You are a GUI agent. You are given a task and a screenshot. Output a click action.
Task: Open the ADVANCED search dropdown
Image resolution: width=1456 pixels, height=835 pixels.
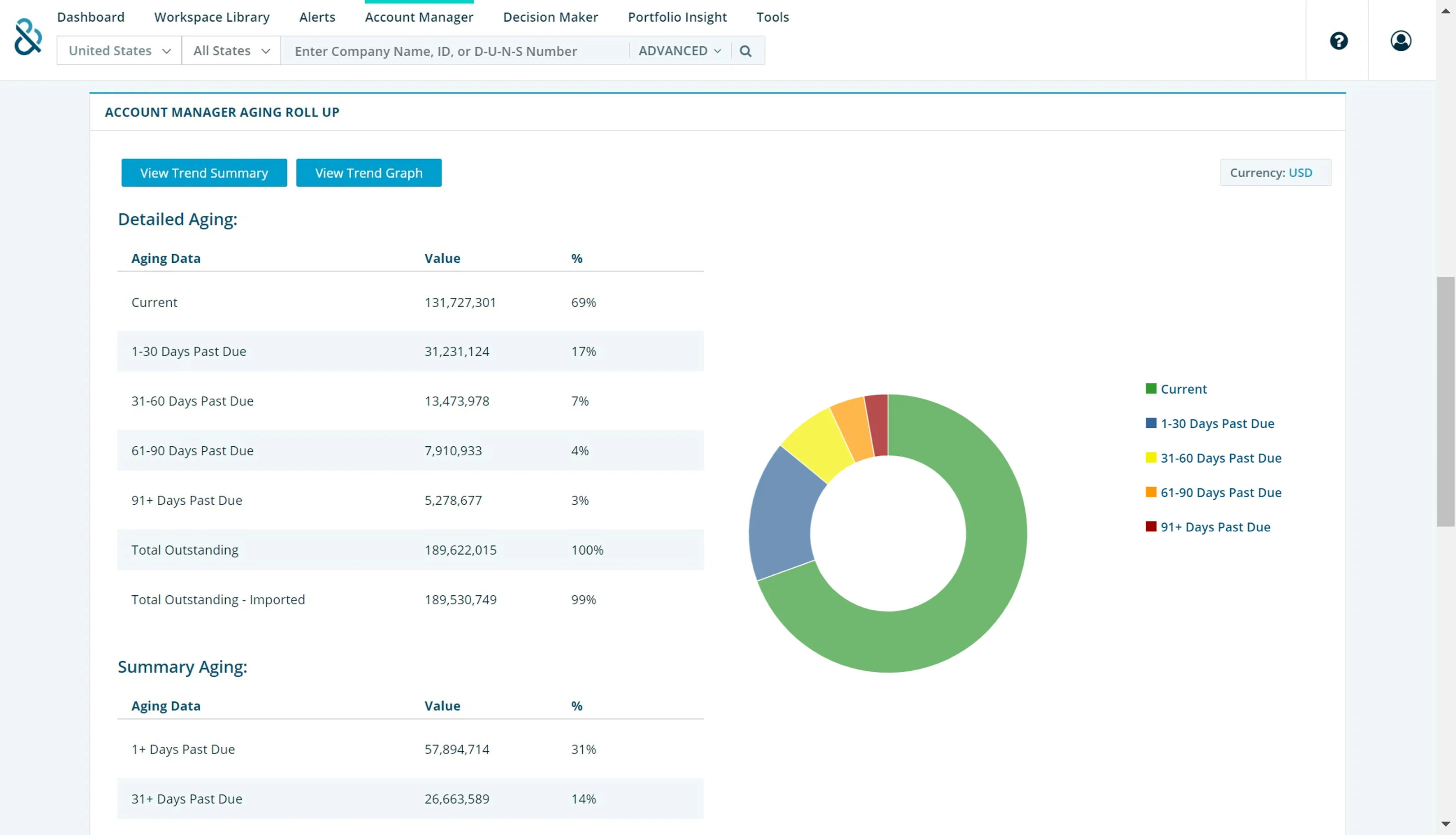pyautogui.click(x=679, y=51)
